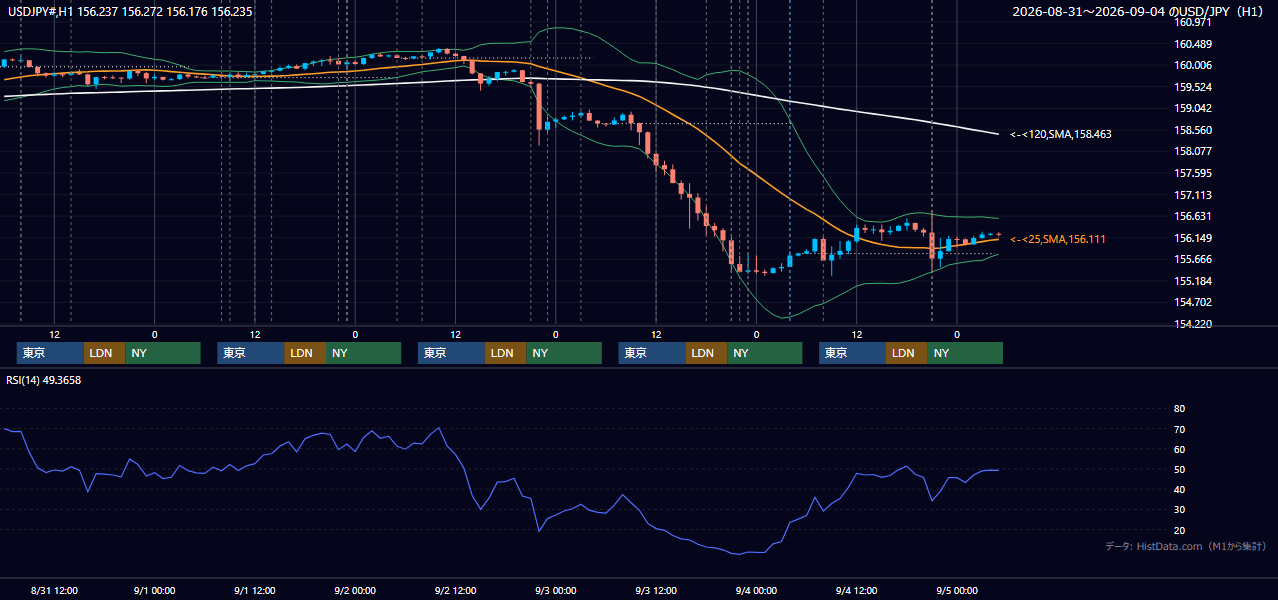1278x600 pixels.
Task: Click the RSI(14) 49.3658 indicator label
Action: point(44,380)
